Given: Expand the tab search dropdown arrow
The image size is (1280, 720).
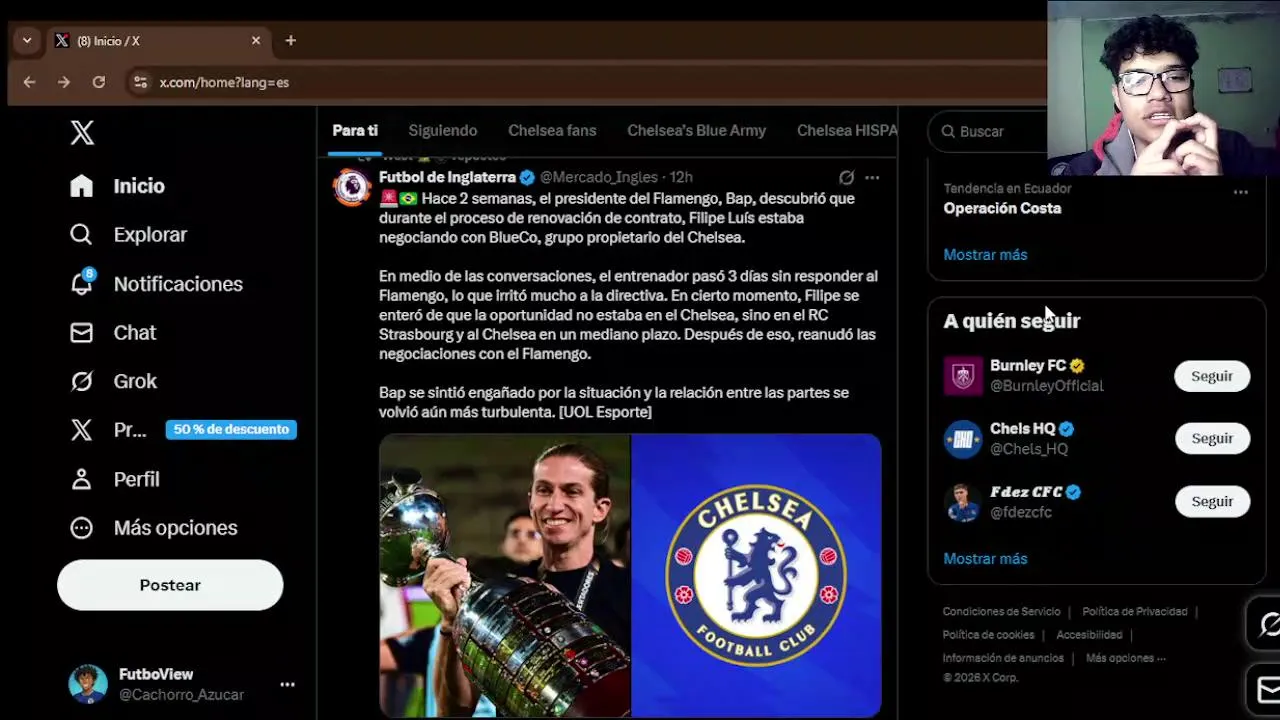Looking at the screenshot, I should pos(27,41).
